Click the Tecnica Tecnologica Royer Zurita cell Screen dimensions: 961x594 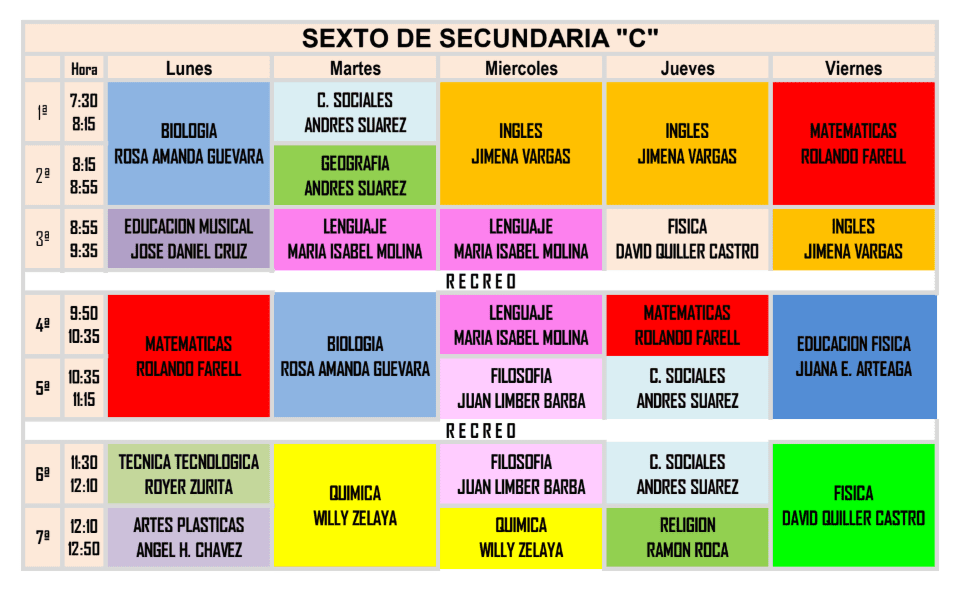click(x=189, y=474)
